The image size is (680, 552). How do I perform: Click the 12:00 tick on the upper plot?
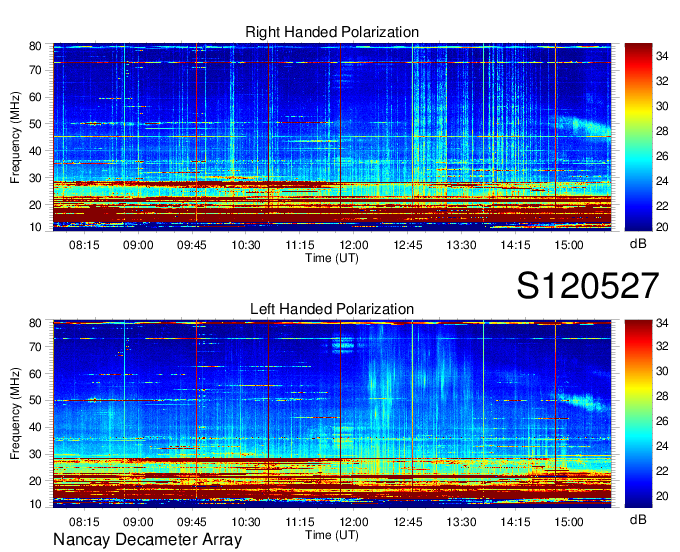pos(354,245)
